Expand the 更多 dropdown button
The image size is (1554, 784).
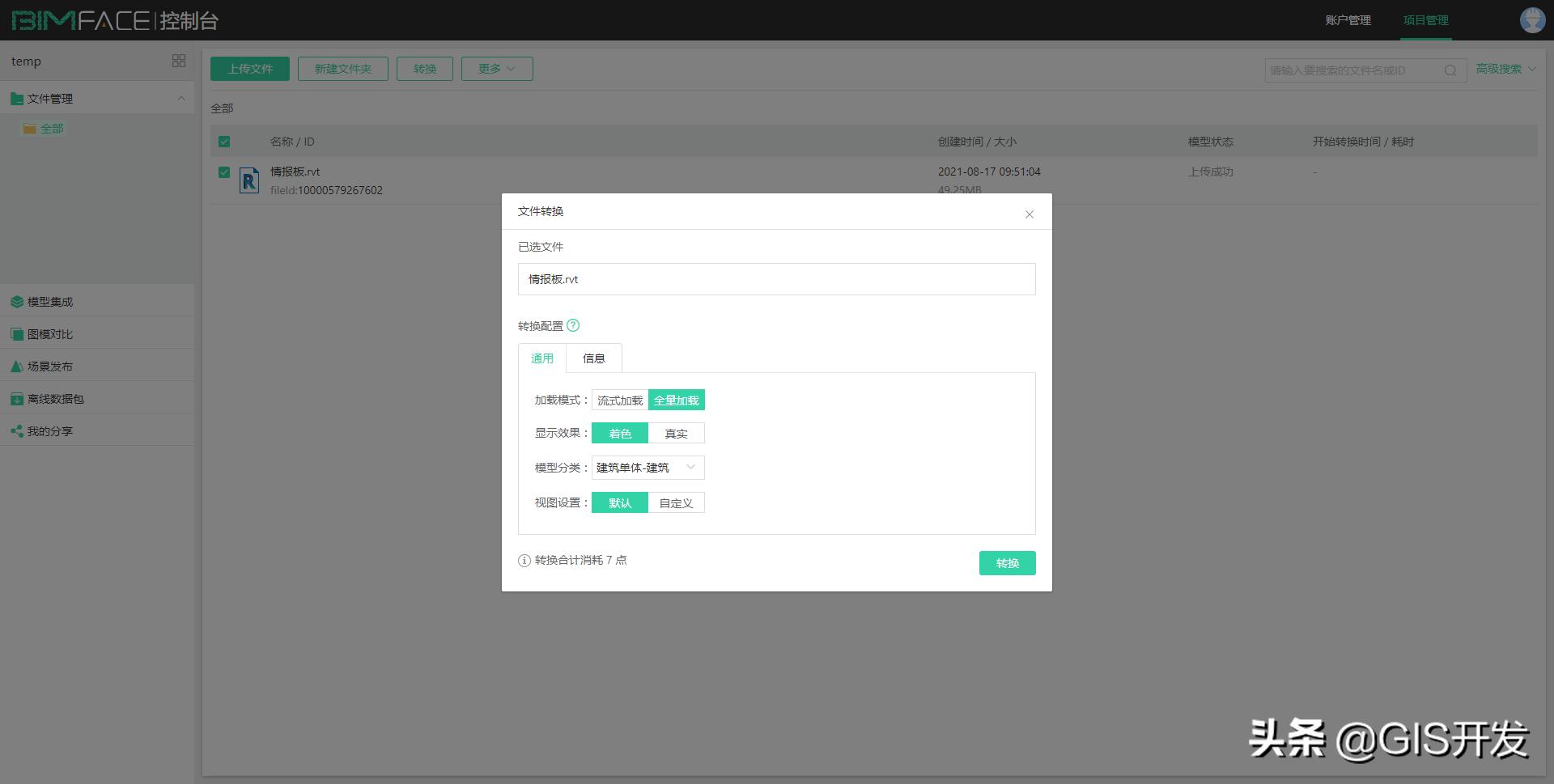click(x=497, y=69)
